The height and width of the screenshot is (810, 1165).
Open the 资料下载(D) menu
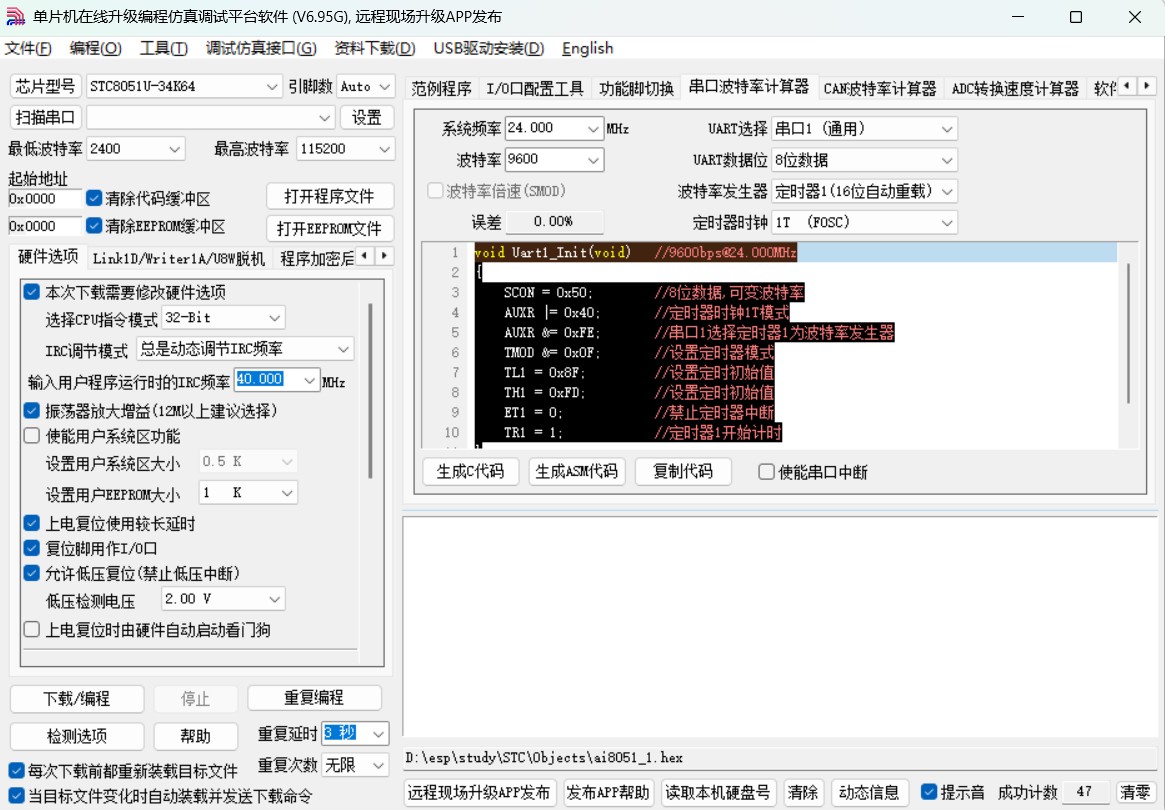coord(374,48)
